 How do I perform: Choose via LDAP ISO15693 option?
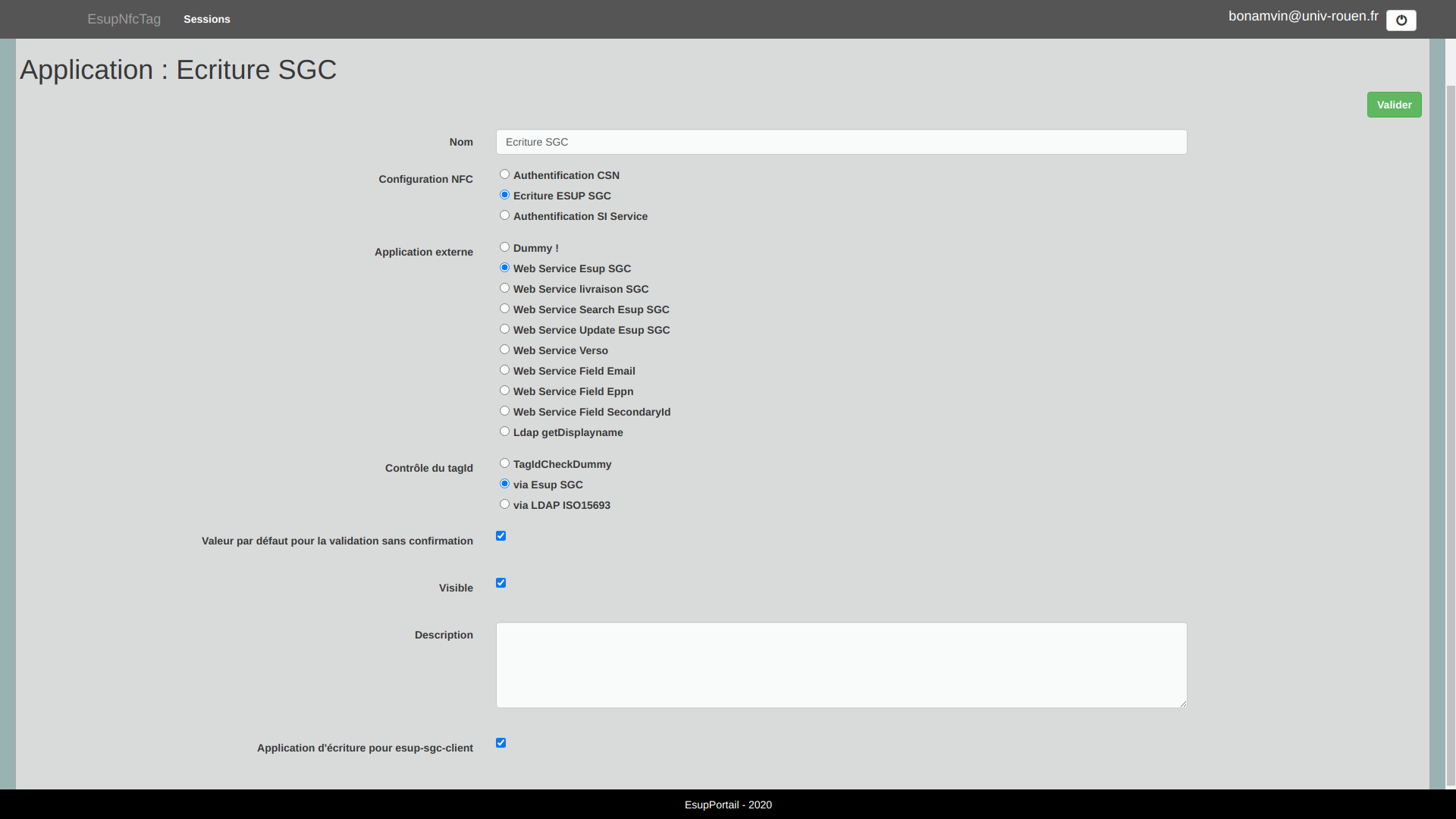[504, 504]
